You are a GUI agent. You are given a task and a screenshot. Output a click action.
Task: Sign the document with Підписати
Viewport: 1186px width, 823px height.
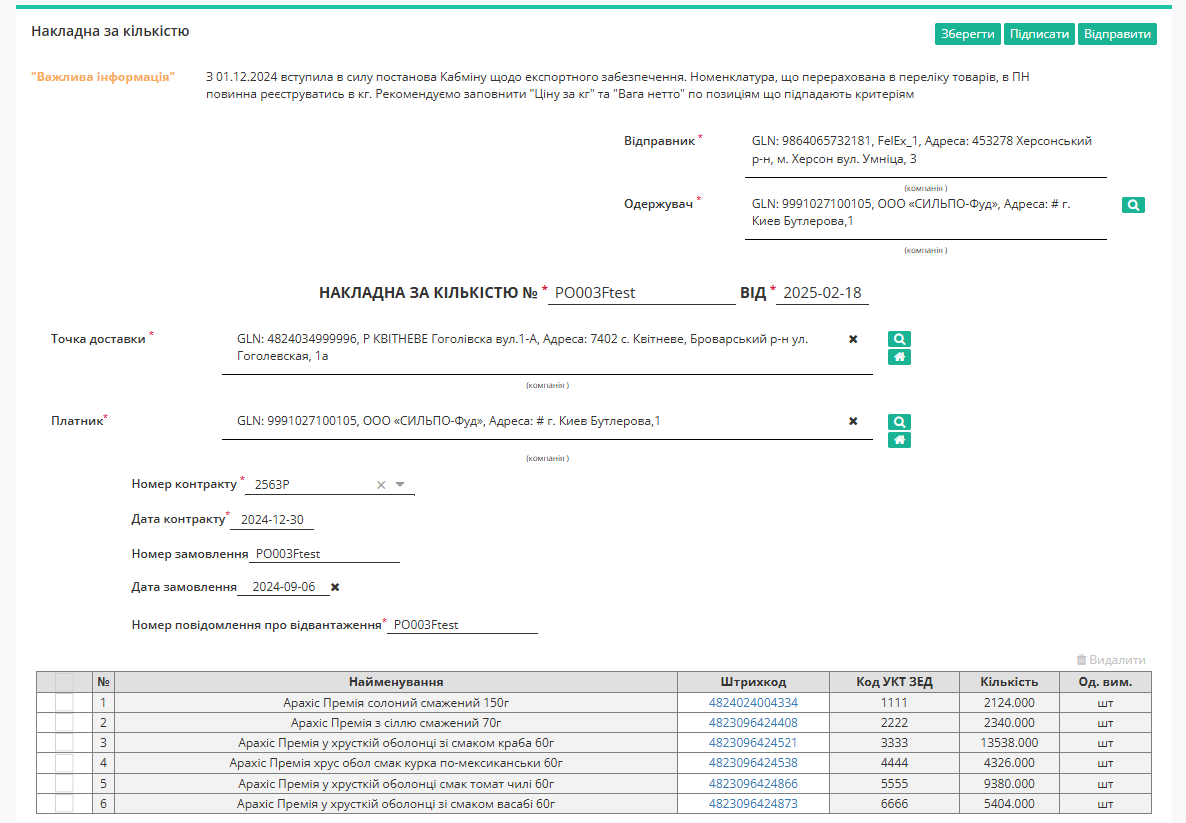1039,34
